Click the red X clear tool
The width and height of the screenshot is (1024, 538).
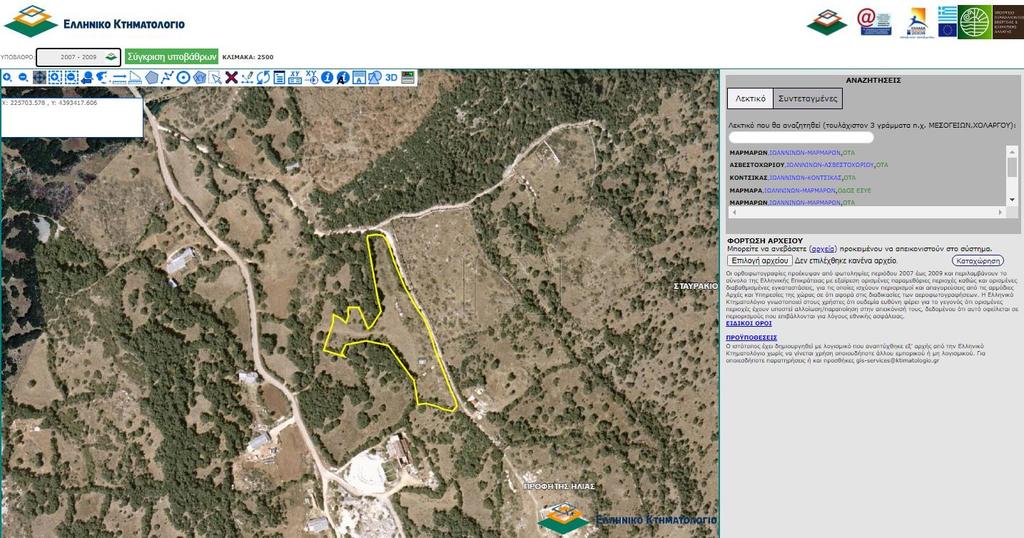click(x=231, y=77)
